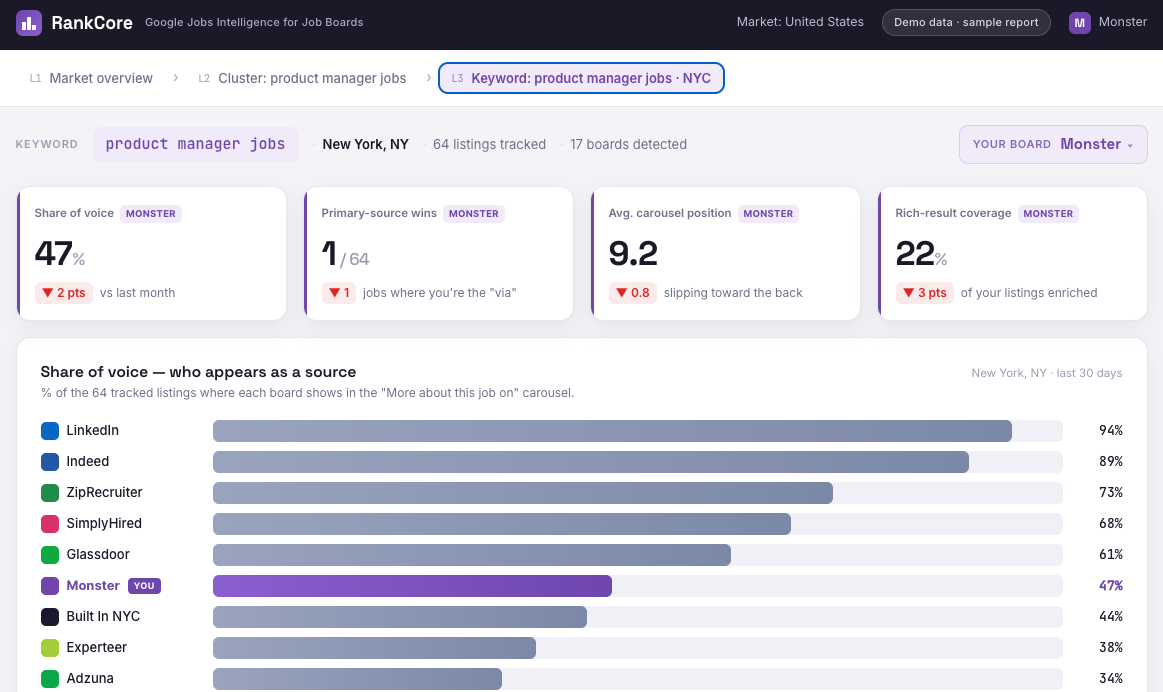Click the red triangle beside 0.8
This screenshot has width=1163, height=692.
622,293
